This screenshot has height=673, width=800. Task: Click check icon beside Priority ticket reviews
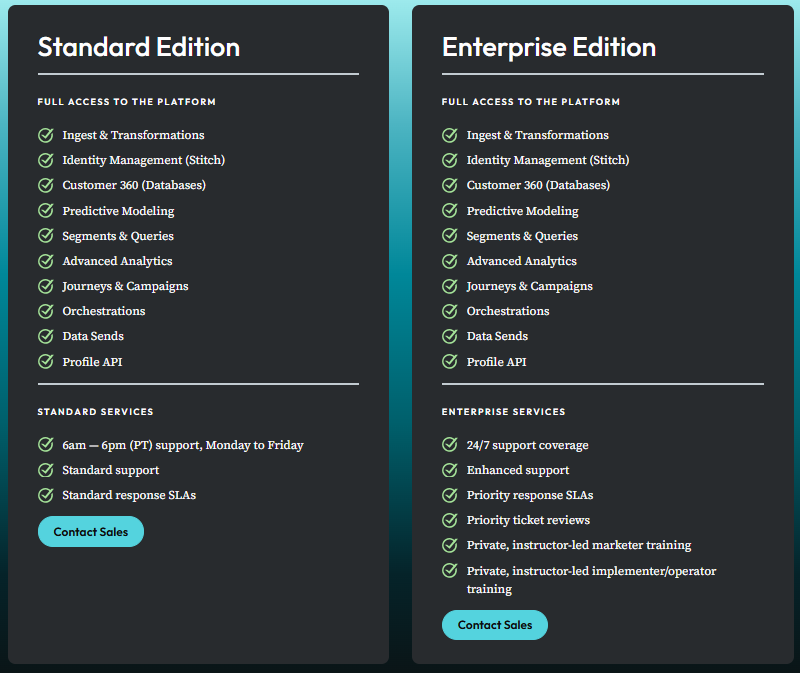click(450, 520)
